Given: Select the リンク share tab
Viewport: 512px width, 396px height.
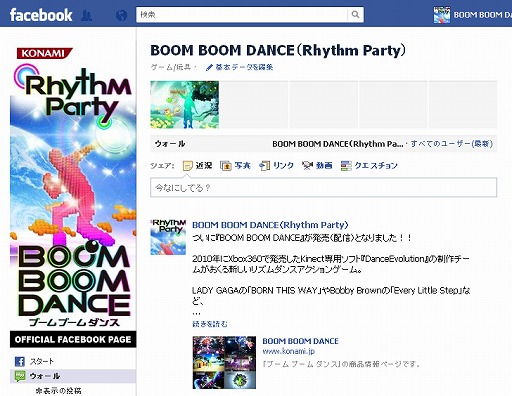Looking at the screenshot, I should click(283, 165).
